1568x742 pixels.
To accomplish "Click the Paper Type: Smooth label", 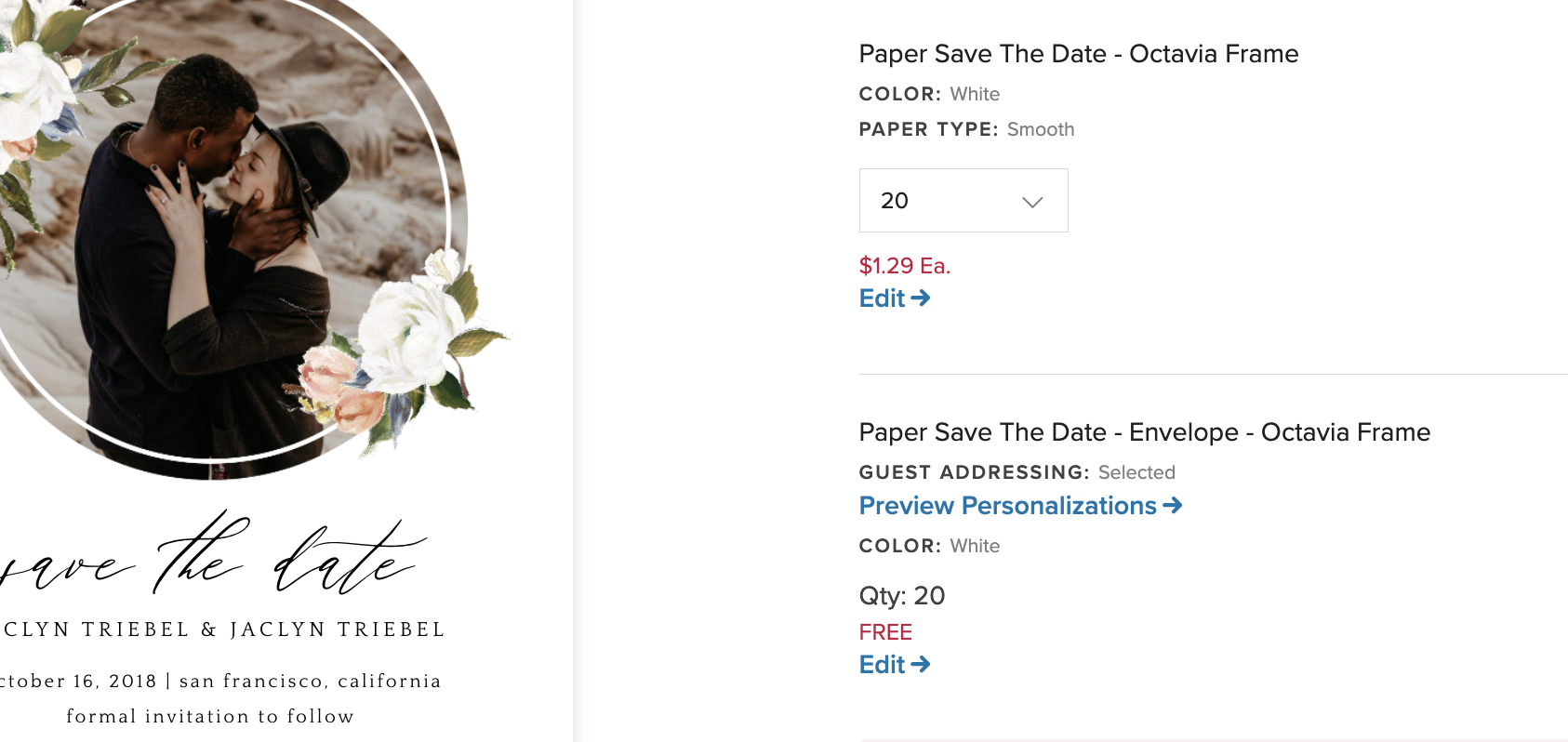I will 966,129.
